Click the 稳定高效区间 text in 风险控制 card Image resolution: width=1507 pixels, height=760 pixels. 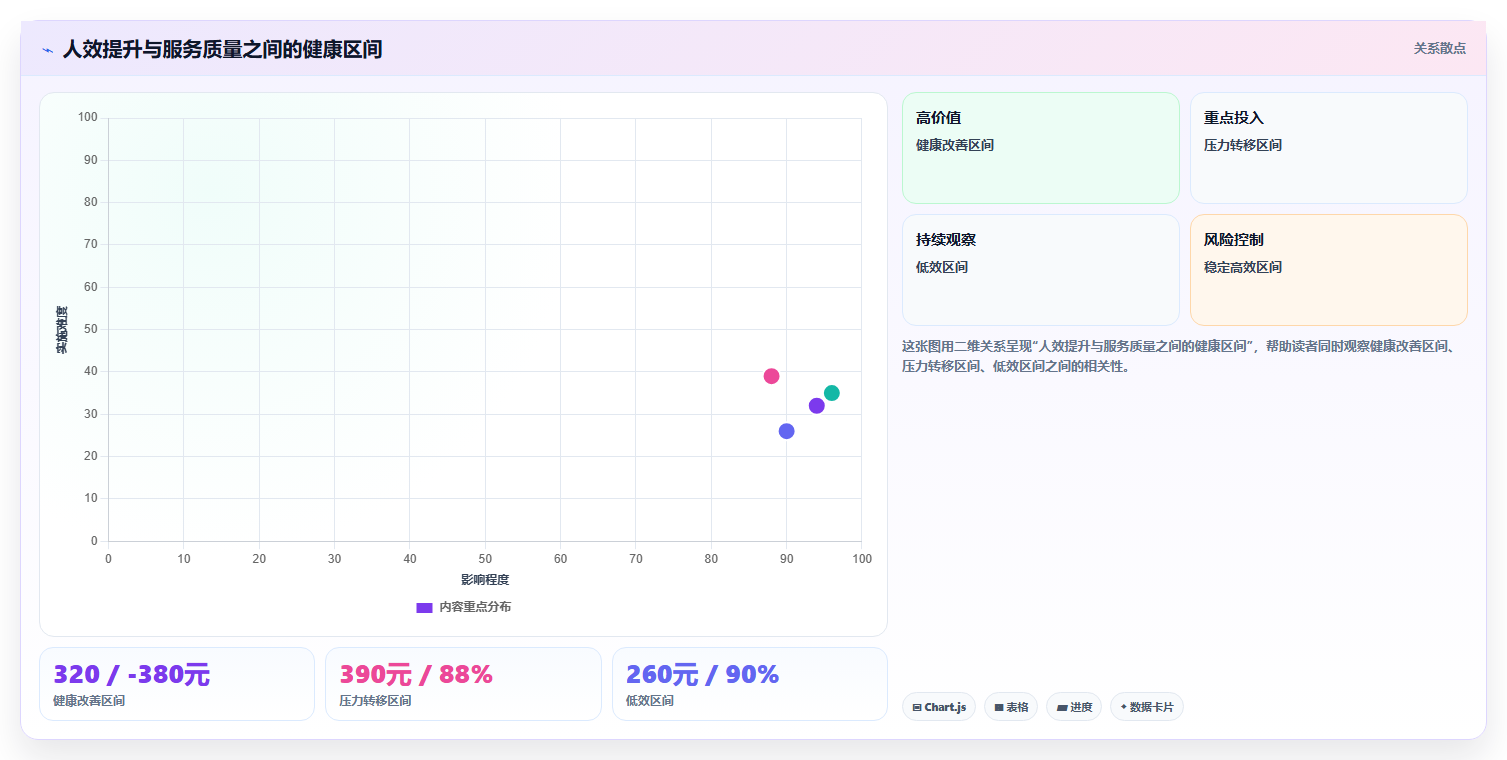pyautogui.click(x=1243, y=267)
